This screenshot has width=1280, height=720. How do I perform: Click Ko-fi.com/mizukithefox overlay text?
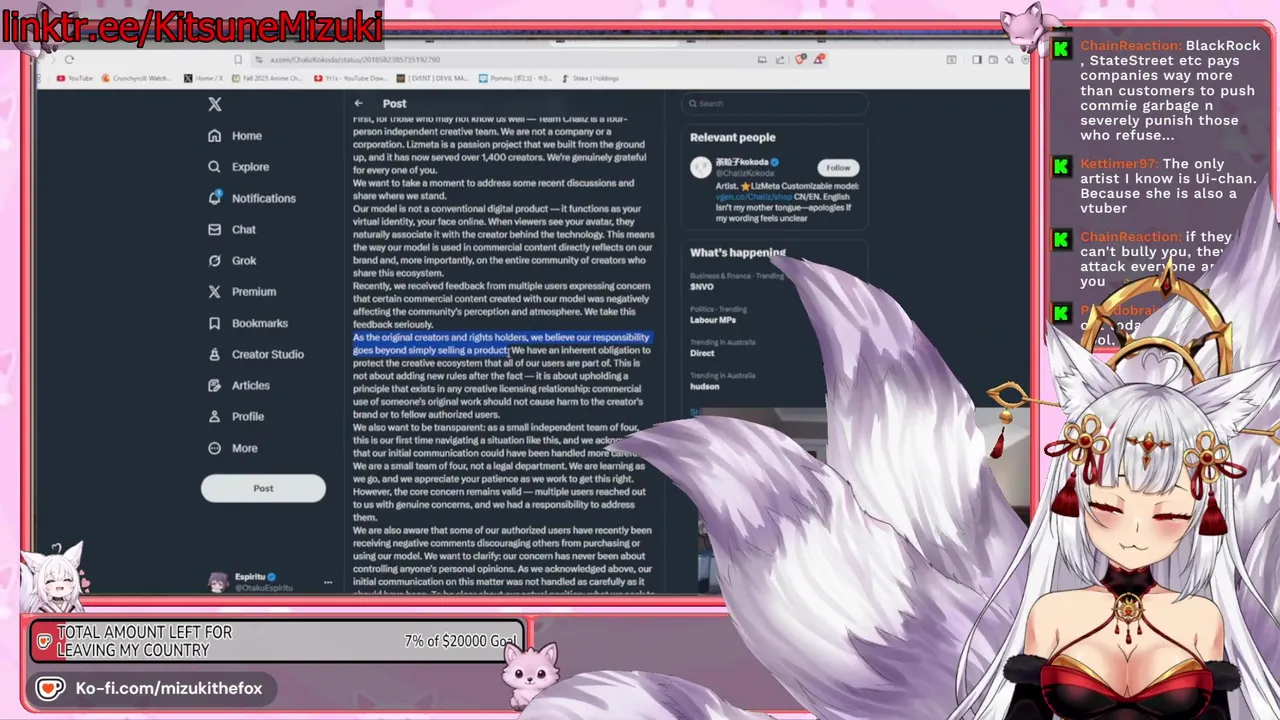pyautogui.click(x=169, y=689)
